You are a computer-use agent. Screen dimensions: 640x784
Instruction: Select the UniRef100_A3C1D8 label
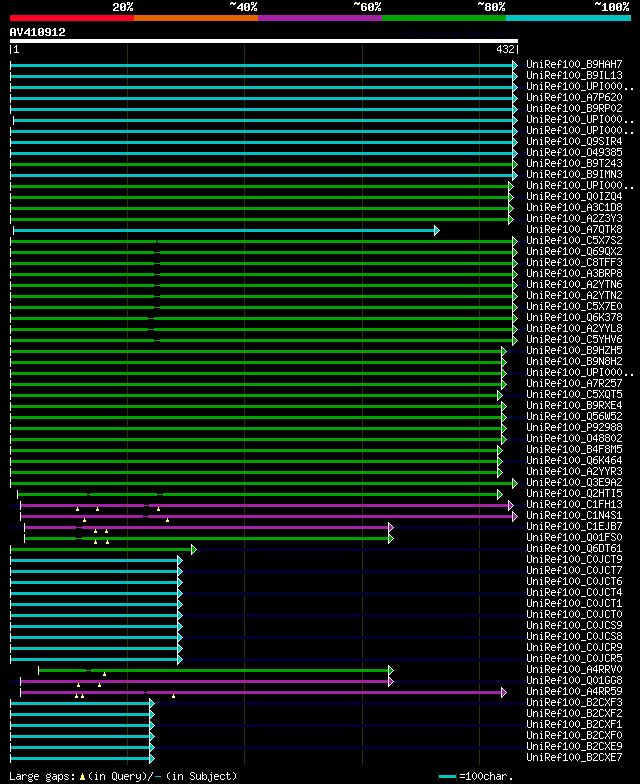pos(574,208)
